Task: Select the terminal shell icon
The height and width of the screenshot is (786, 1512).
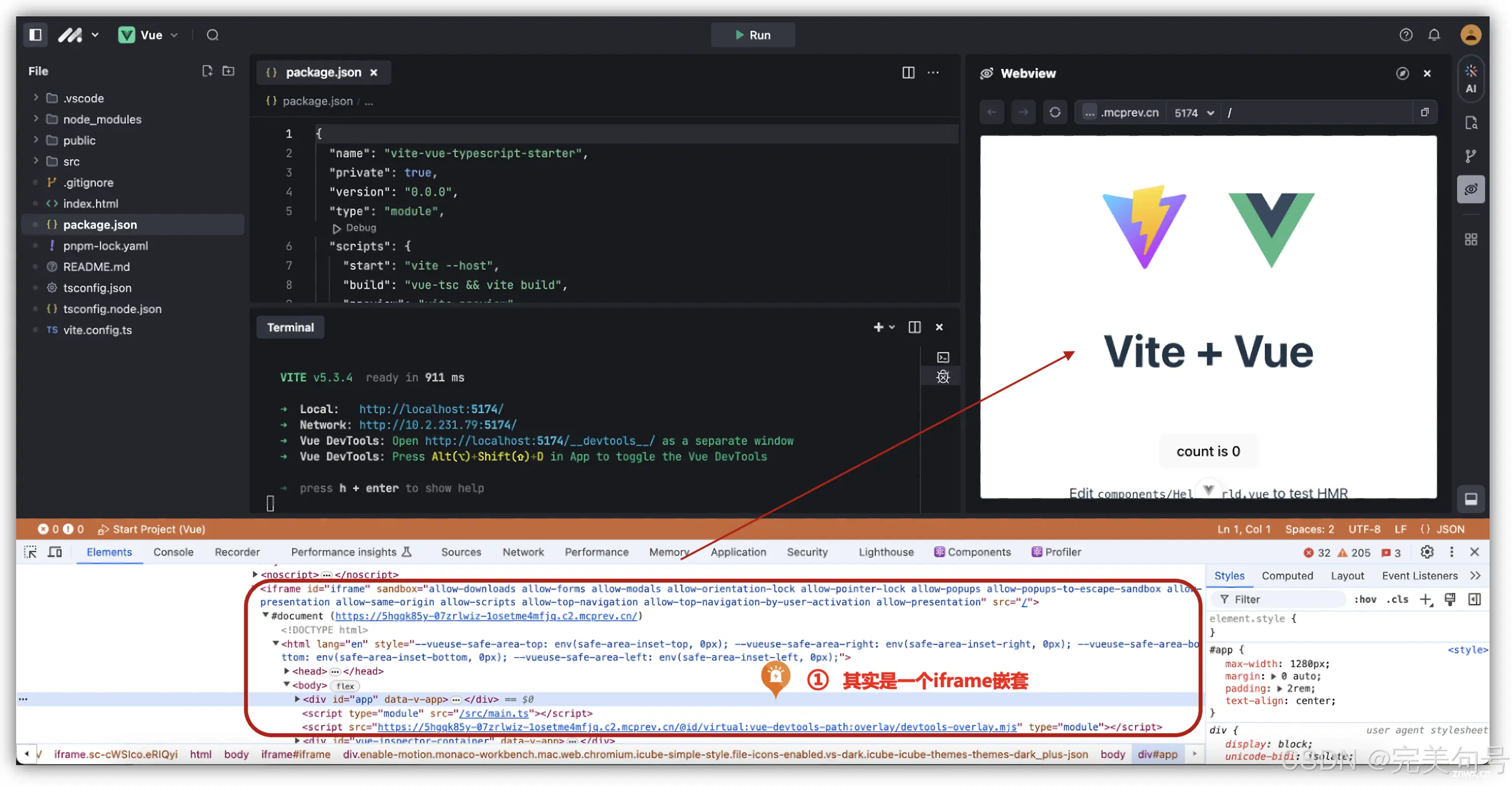Action: (x=943, y=357)
